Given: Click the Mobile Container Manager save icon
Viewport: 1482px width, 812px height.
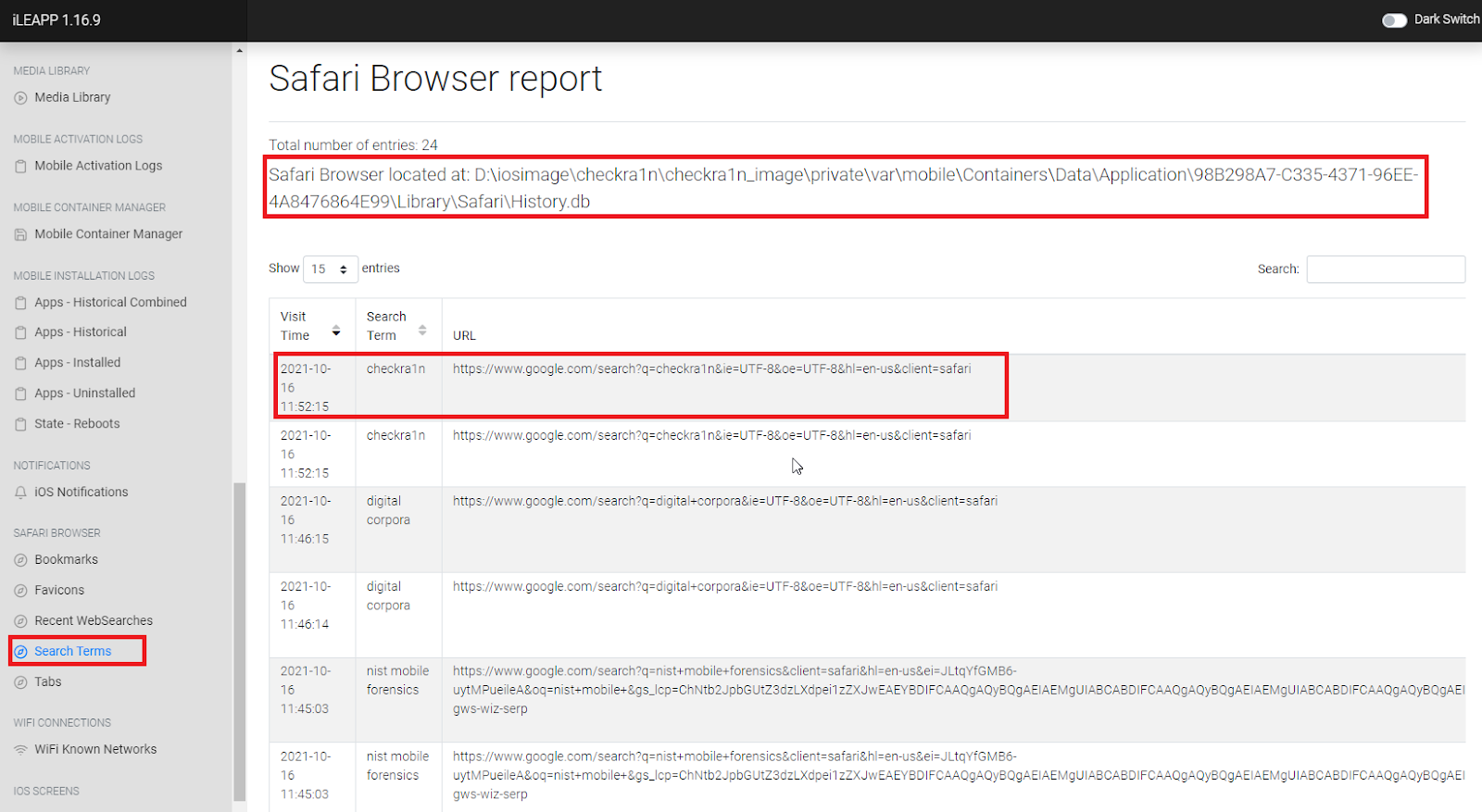Looking at the screenshot, I should [20, 235].
